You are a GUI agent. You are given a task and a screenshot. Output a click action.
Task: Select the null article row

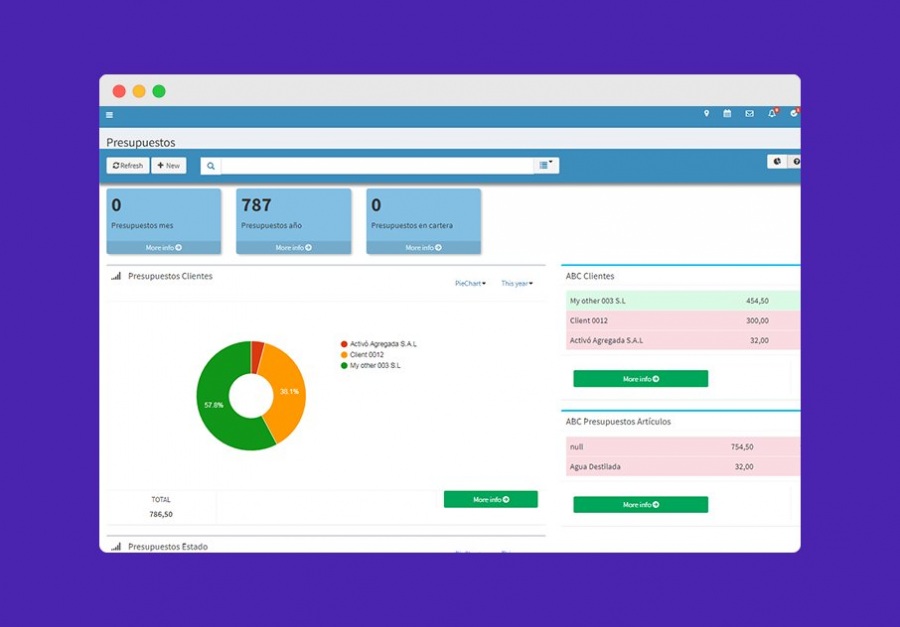[683, 447]
